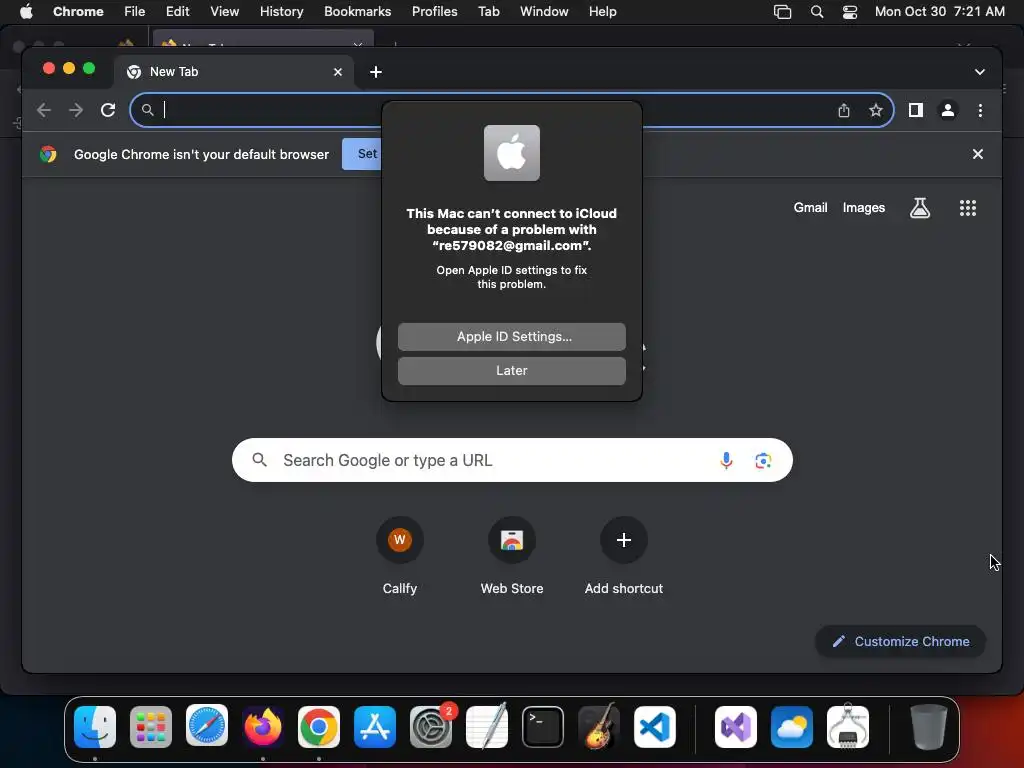The image size is (1024, 768).
Task: Open the Window menu
Action: point(544,12)
